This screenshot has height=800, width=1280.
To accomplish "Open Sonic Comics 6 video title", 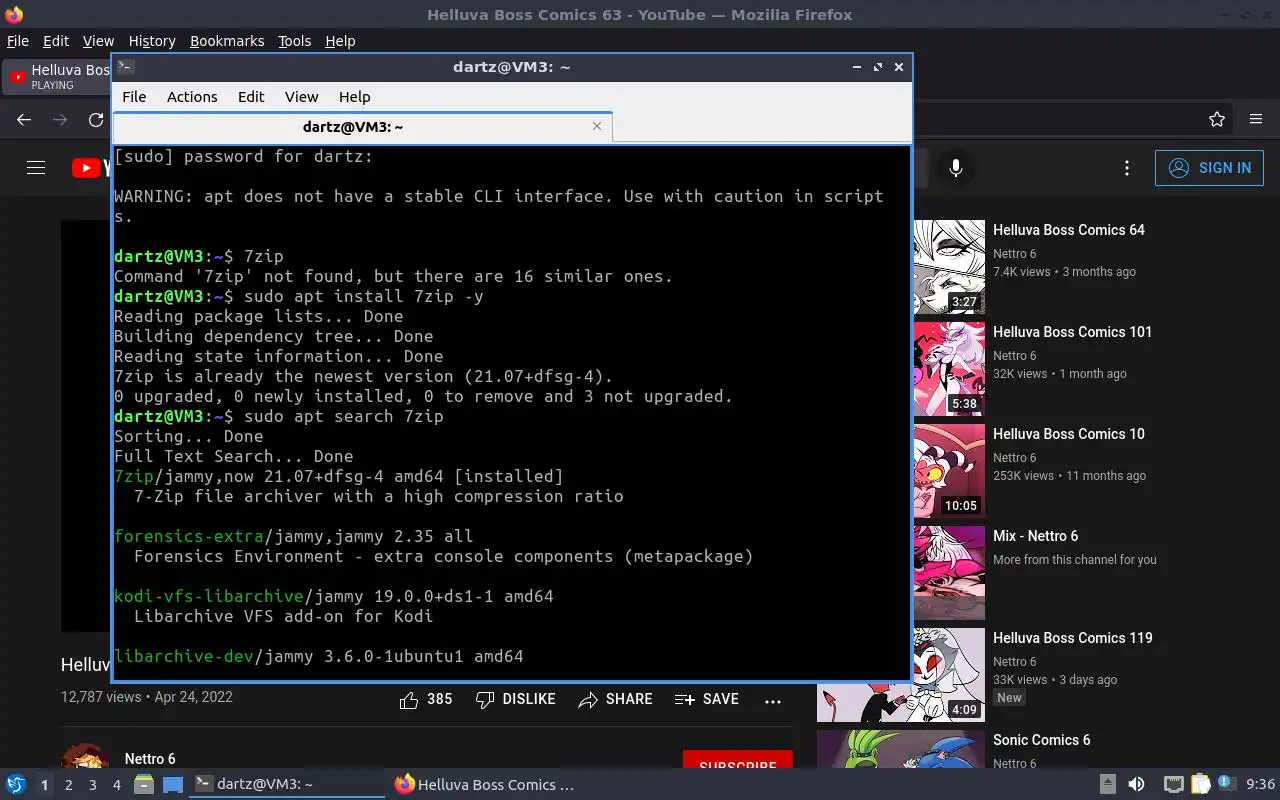I will tap(1041, 740).
